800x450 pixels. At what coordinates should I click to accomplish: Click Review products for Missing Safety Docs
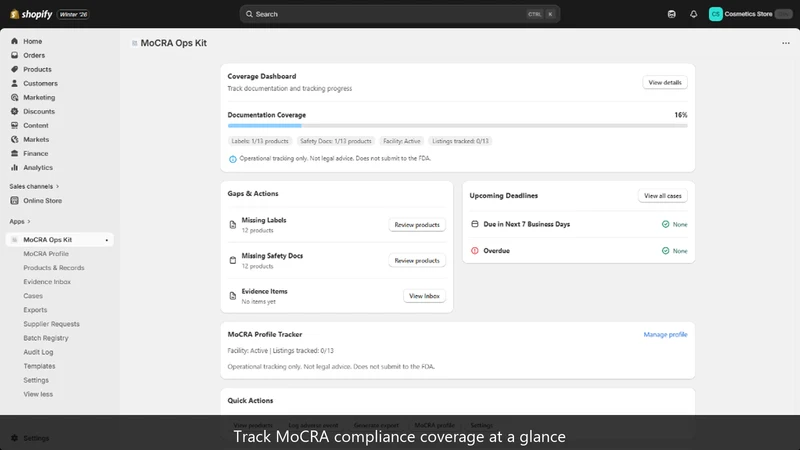pyautogui.click(x=417, y=261)
